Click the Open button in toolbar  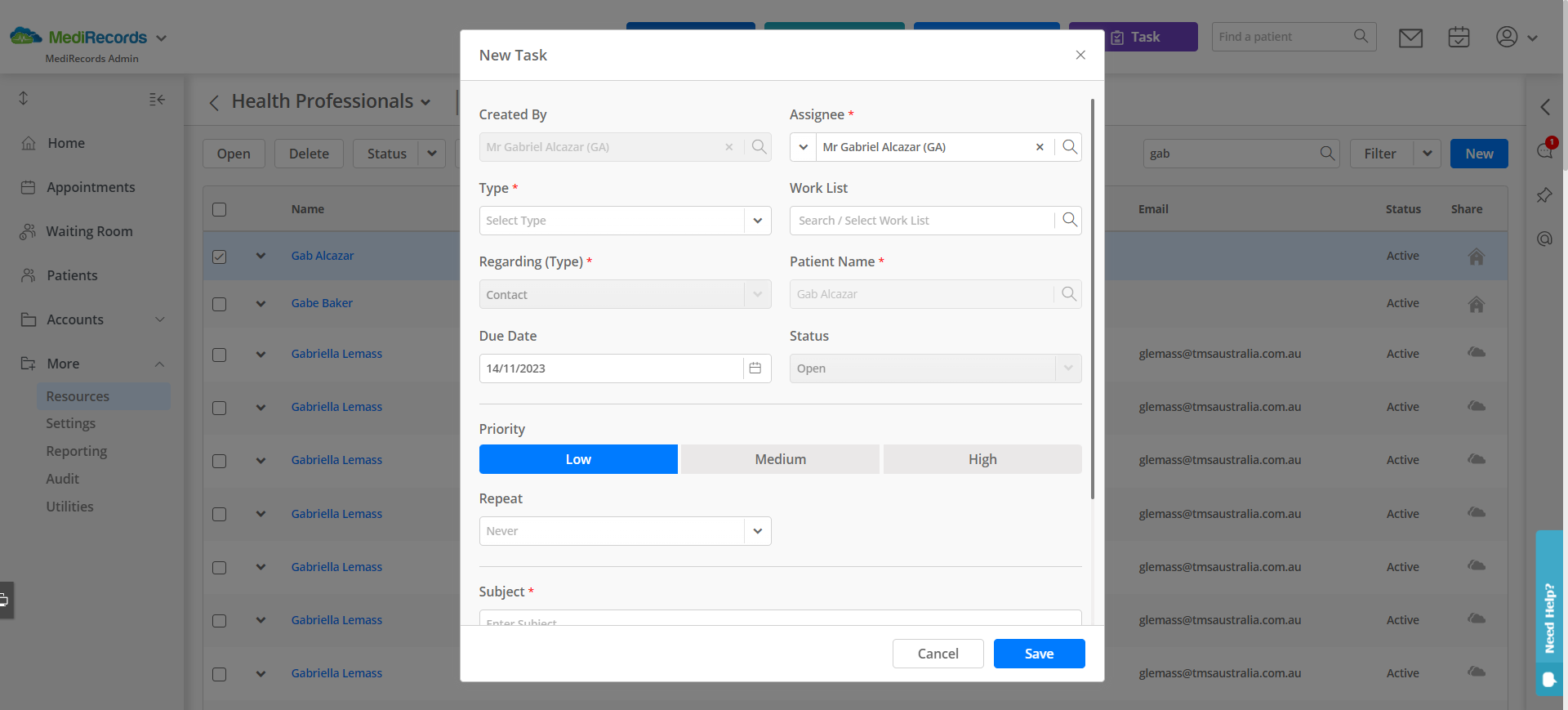(x=234, y=154)
